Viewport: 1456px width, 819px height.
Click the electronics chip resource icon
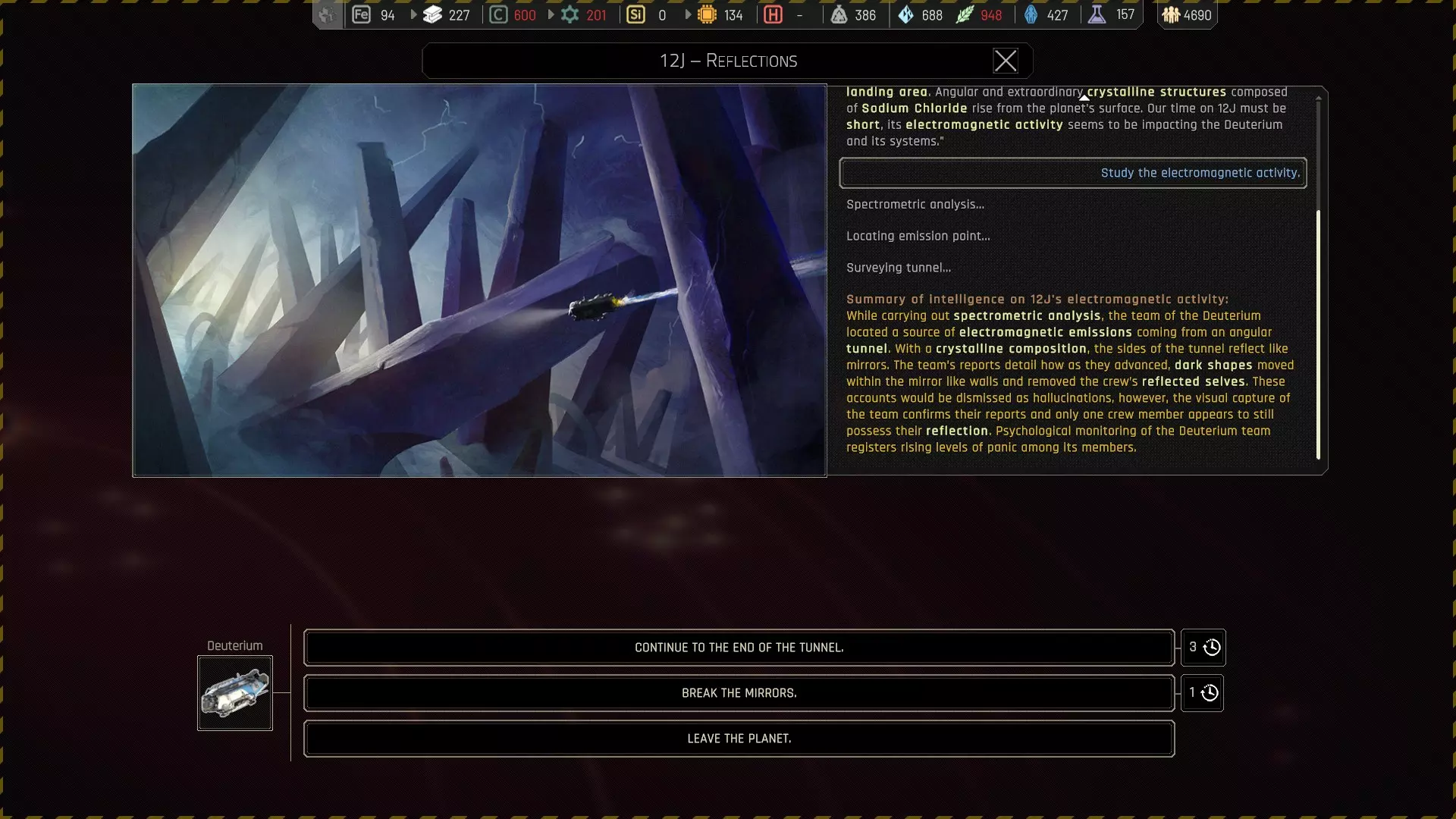pos(707,14)
